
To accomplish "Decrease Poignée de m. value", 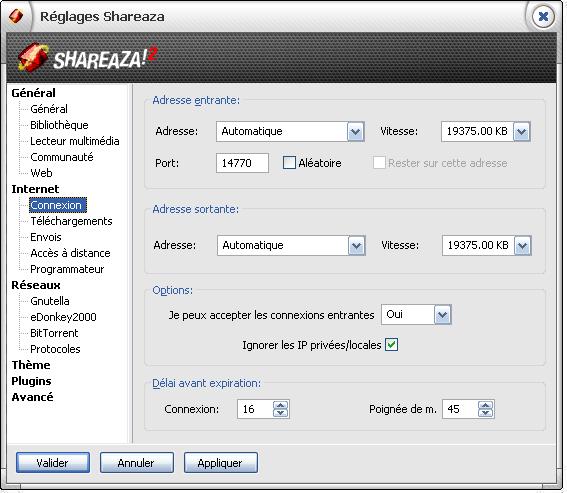I will [x=486, y=413].
